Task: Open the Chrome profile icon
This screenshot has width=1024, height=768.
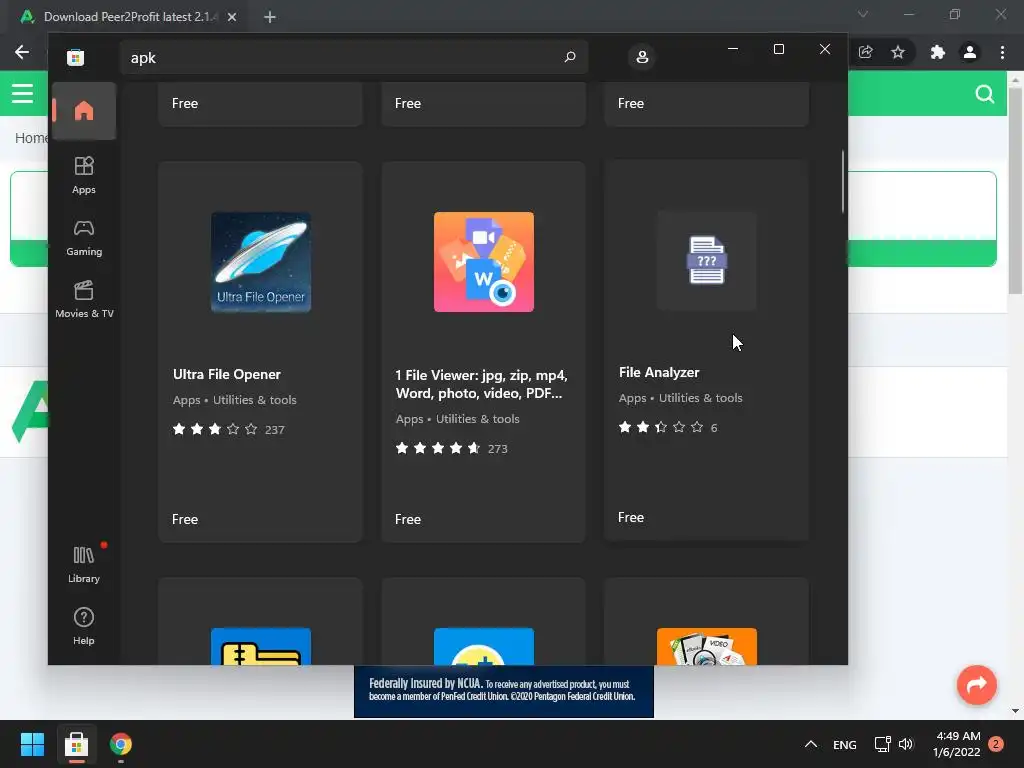Action: pyautogui.click(x=970, y=52)
